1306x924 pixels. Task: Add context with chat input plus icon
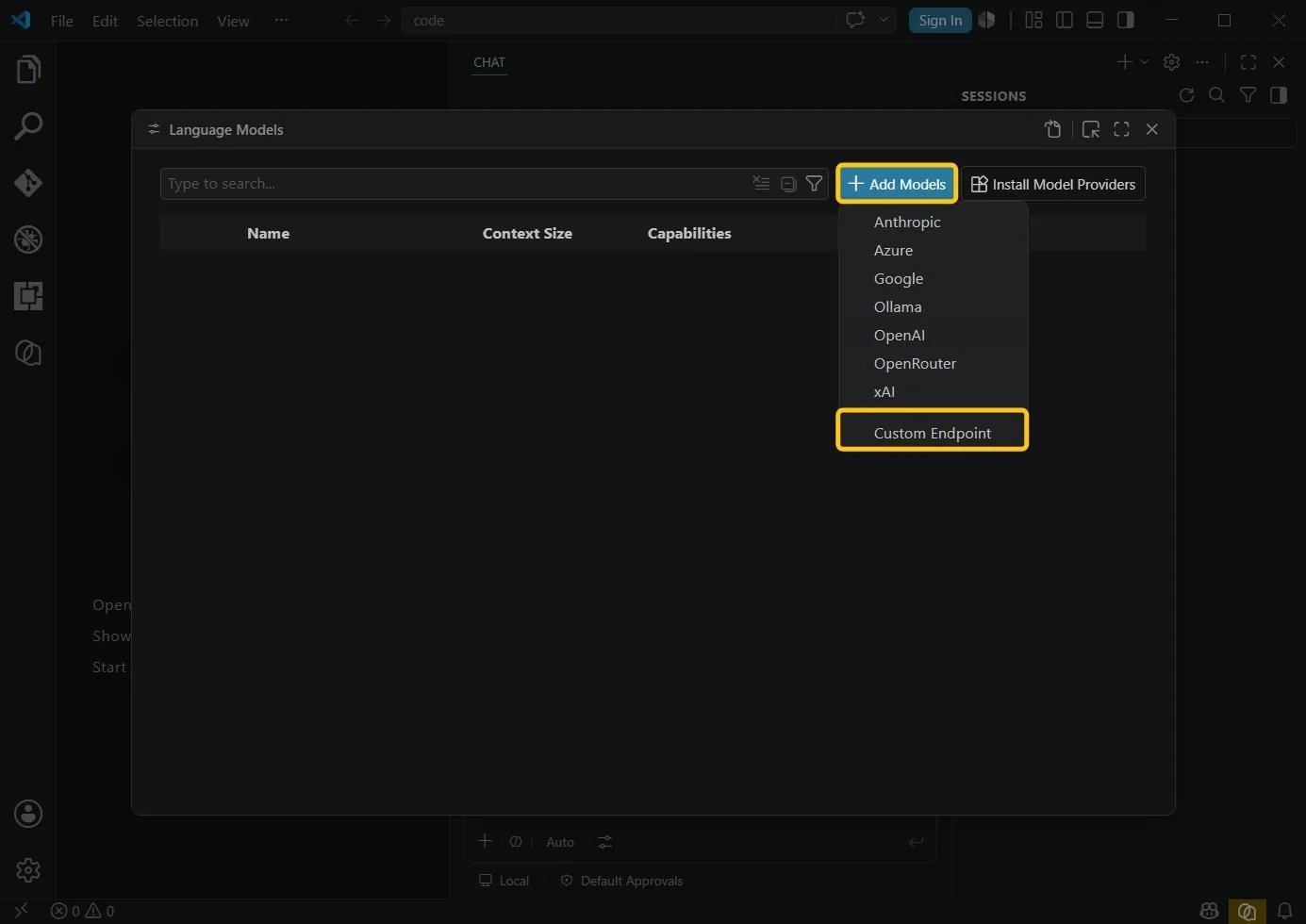[485, 841]
